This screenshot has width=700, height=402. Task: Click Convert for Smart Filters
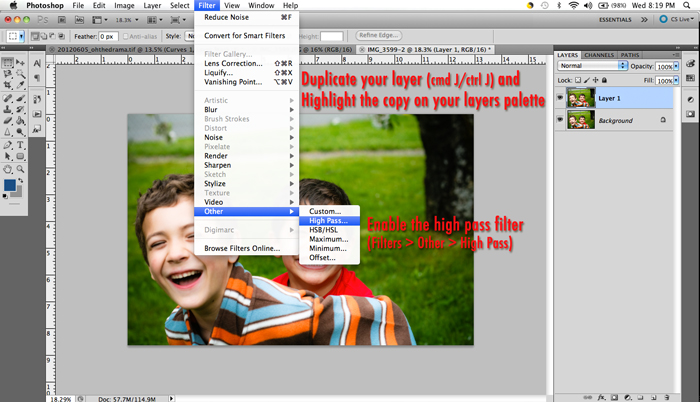[x=246, y=36]
